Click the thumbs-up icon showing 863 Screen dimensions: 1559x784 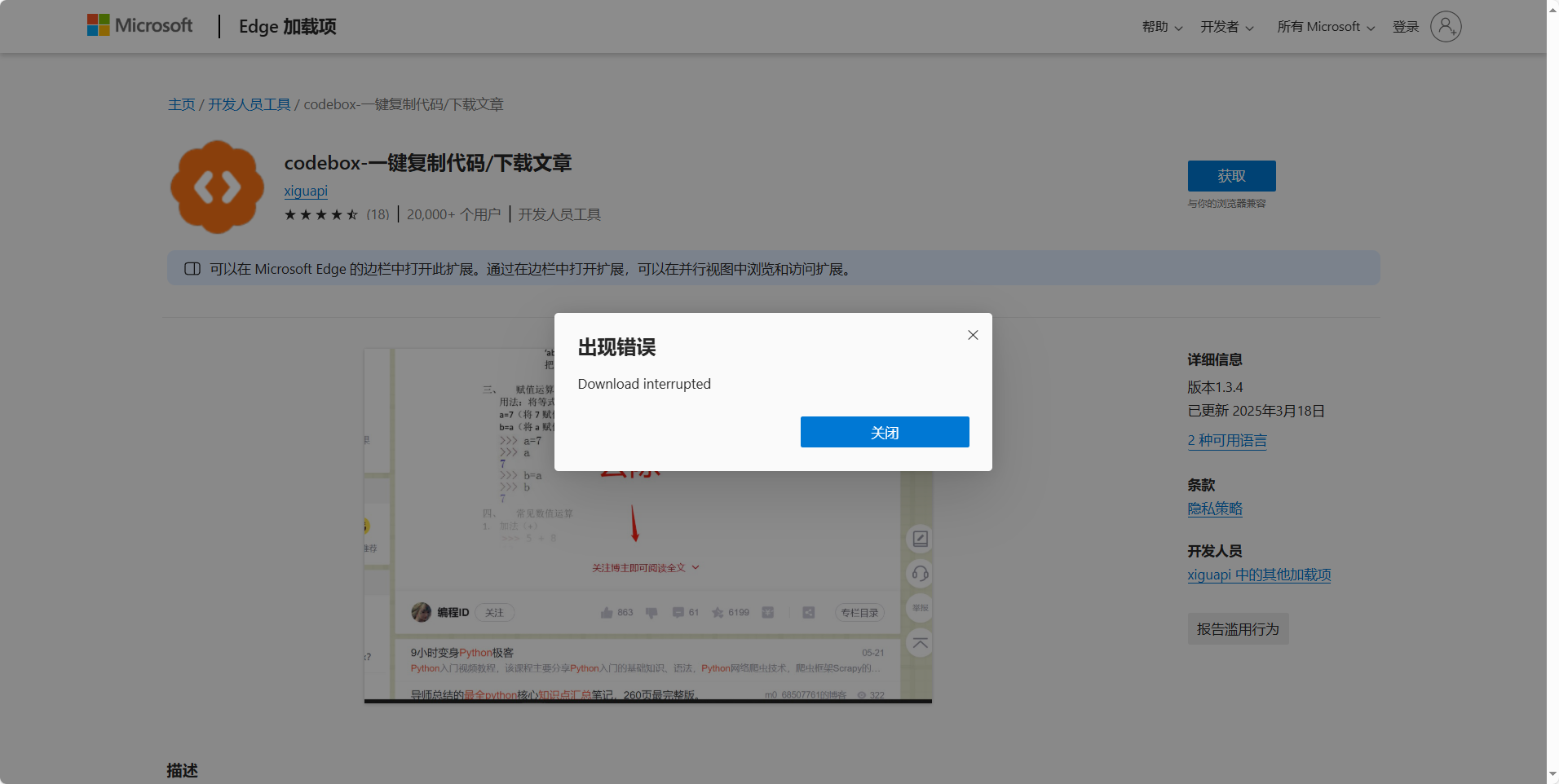[x=605, y=612]
